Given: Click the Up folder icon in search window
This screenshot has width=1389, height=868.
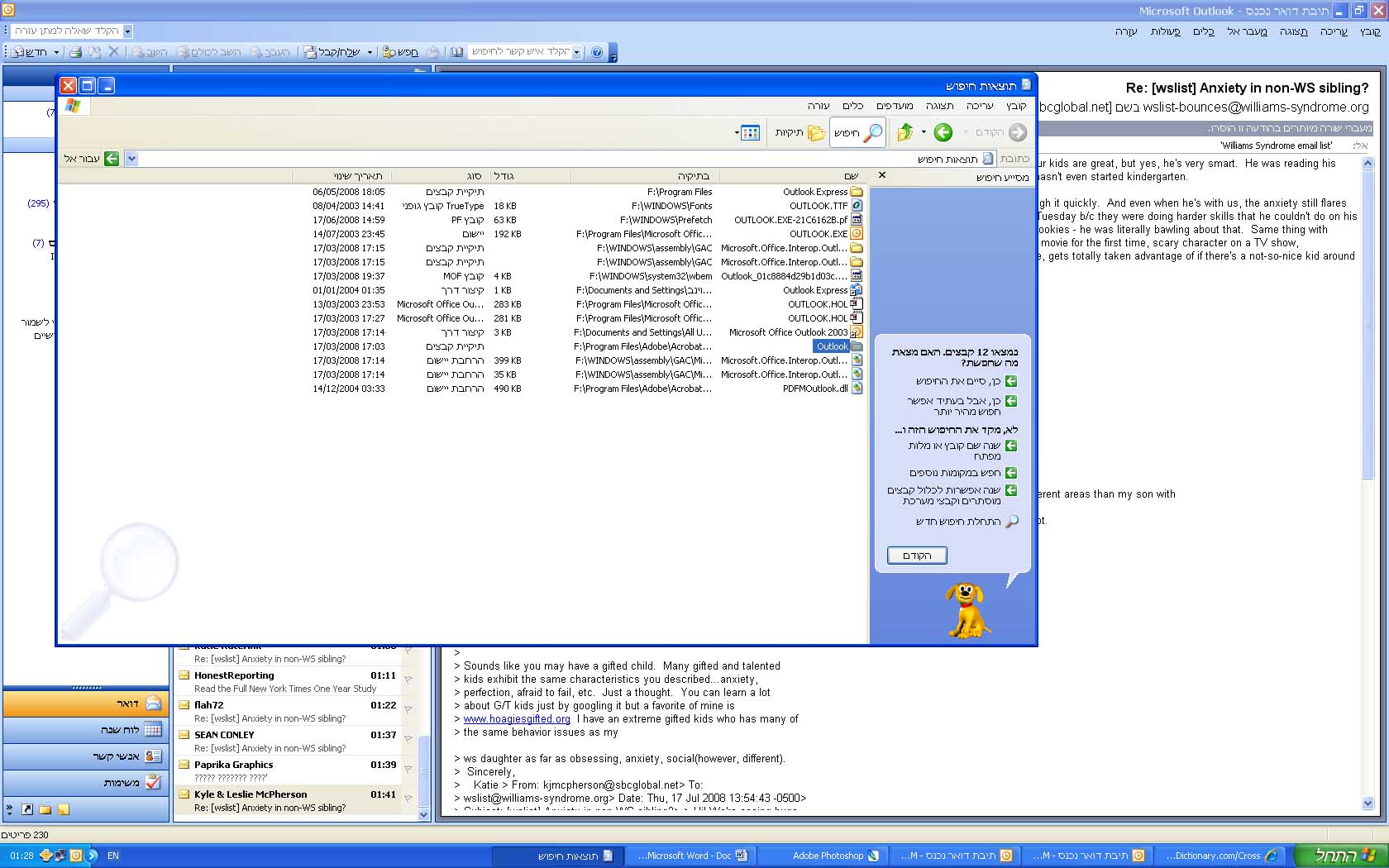Looking at the screenshot, I should tap(905, 132).
